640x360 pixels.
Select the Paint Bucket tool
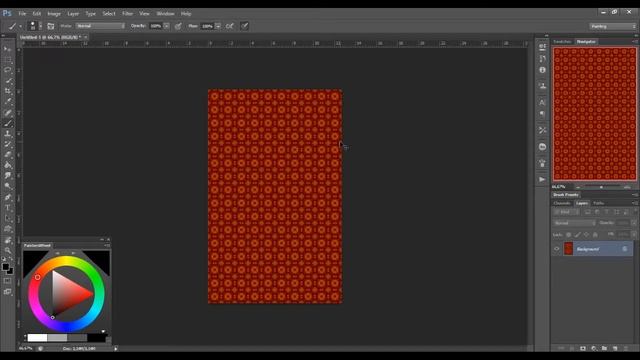[x=8, y=165]
